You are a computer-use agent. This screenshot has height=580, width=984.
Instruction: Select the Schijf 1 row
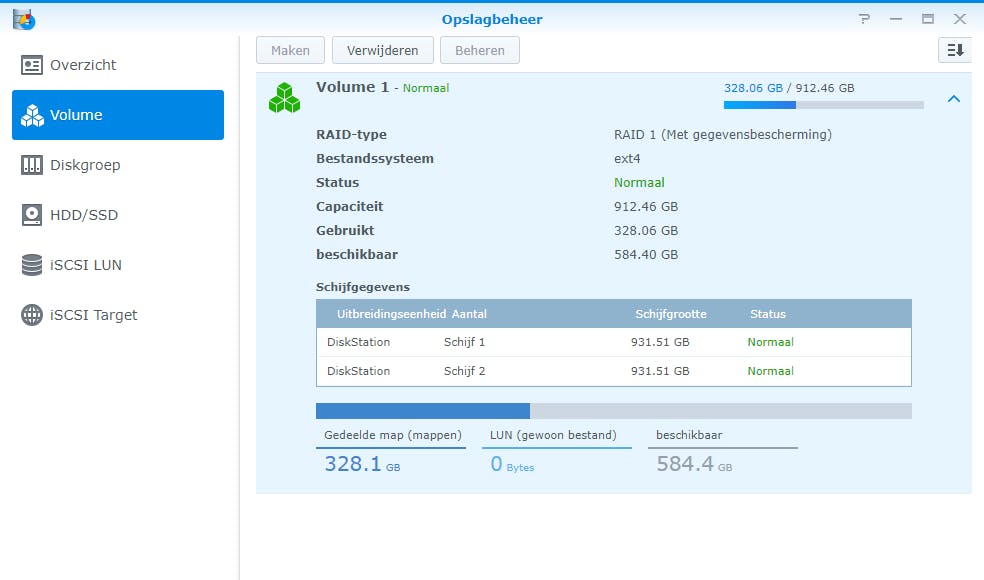pyautogui.click(x=614, y=342)
